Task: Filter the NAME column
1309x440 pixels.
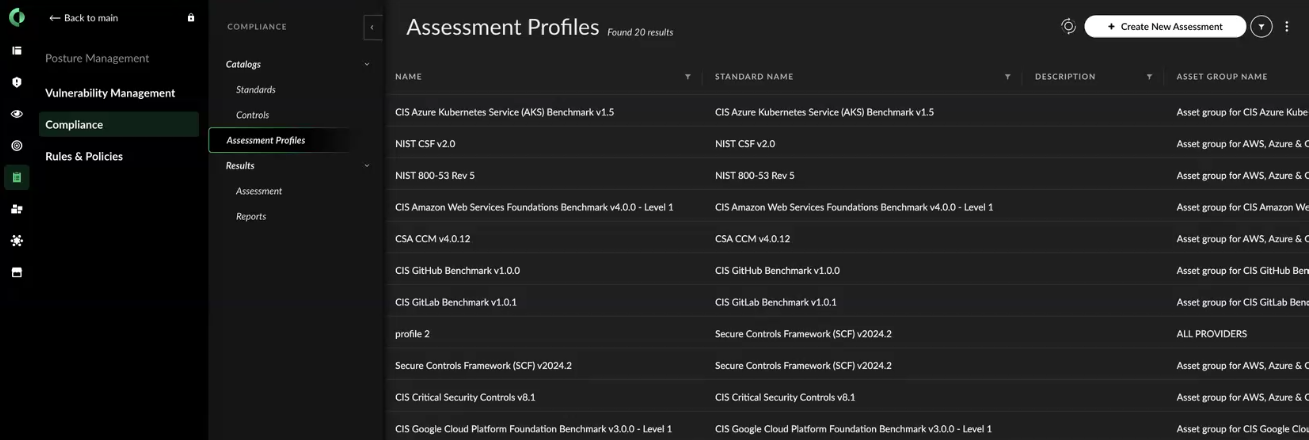Action: 687,77
